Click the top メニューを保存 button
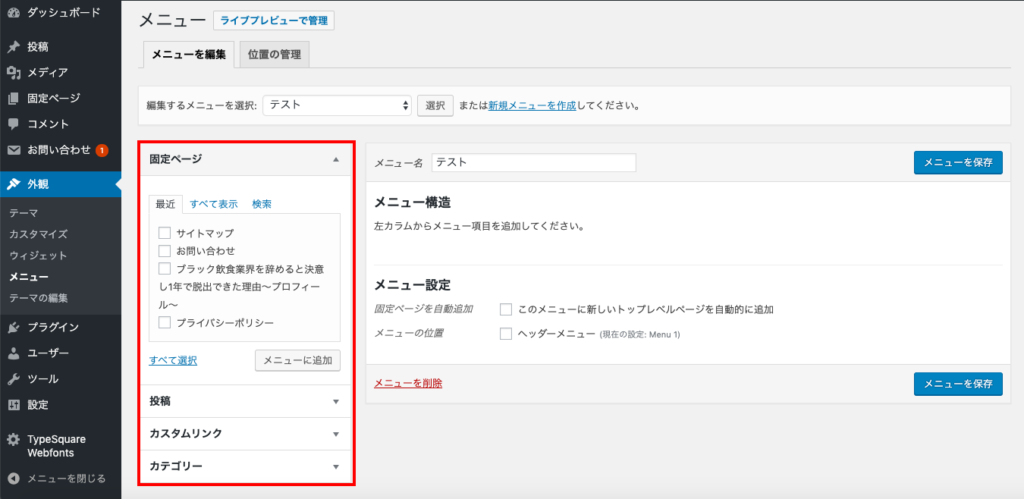 tap(958, 163)
